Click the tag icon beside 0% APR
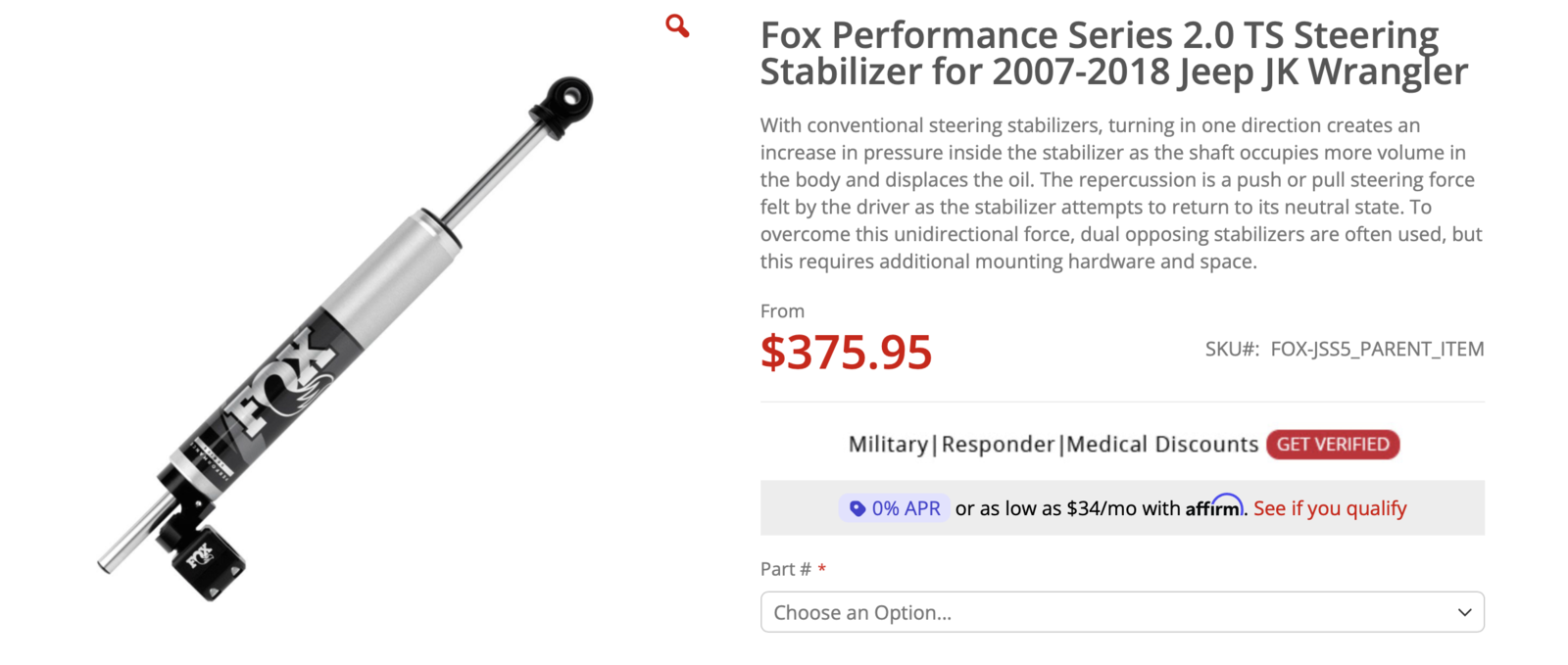This screenshot has height=665, width=1568. tap(857, 508)
